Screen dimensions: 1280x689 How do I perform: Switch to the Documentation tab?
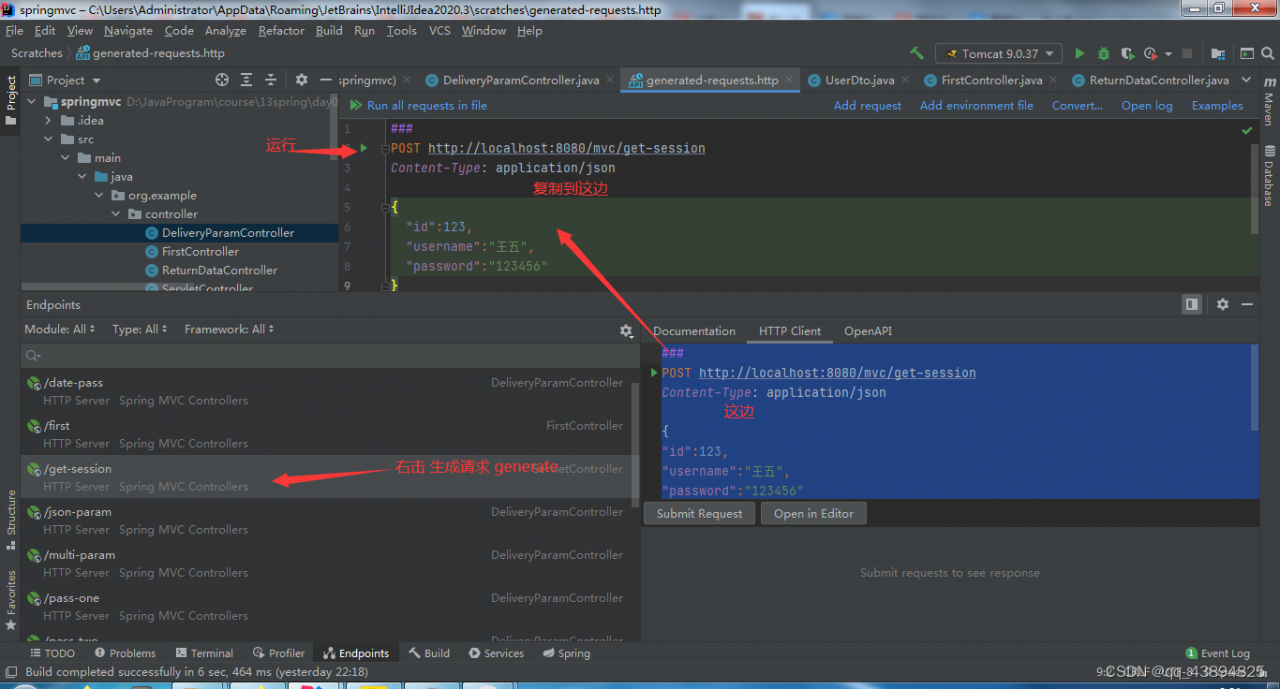pyautogui.click(x=694, y=331)
